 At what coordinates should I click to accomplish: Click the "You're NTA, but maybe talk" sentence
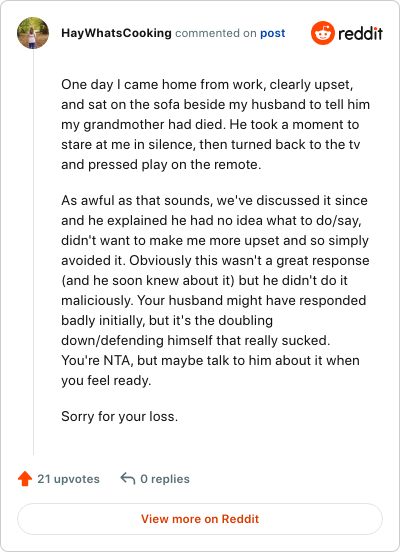point(210,360)
